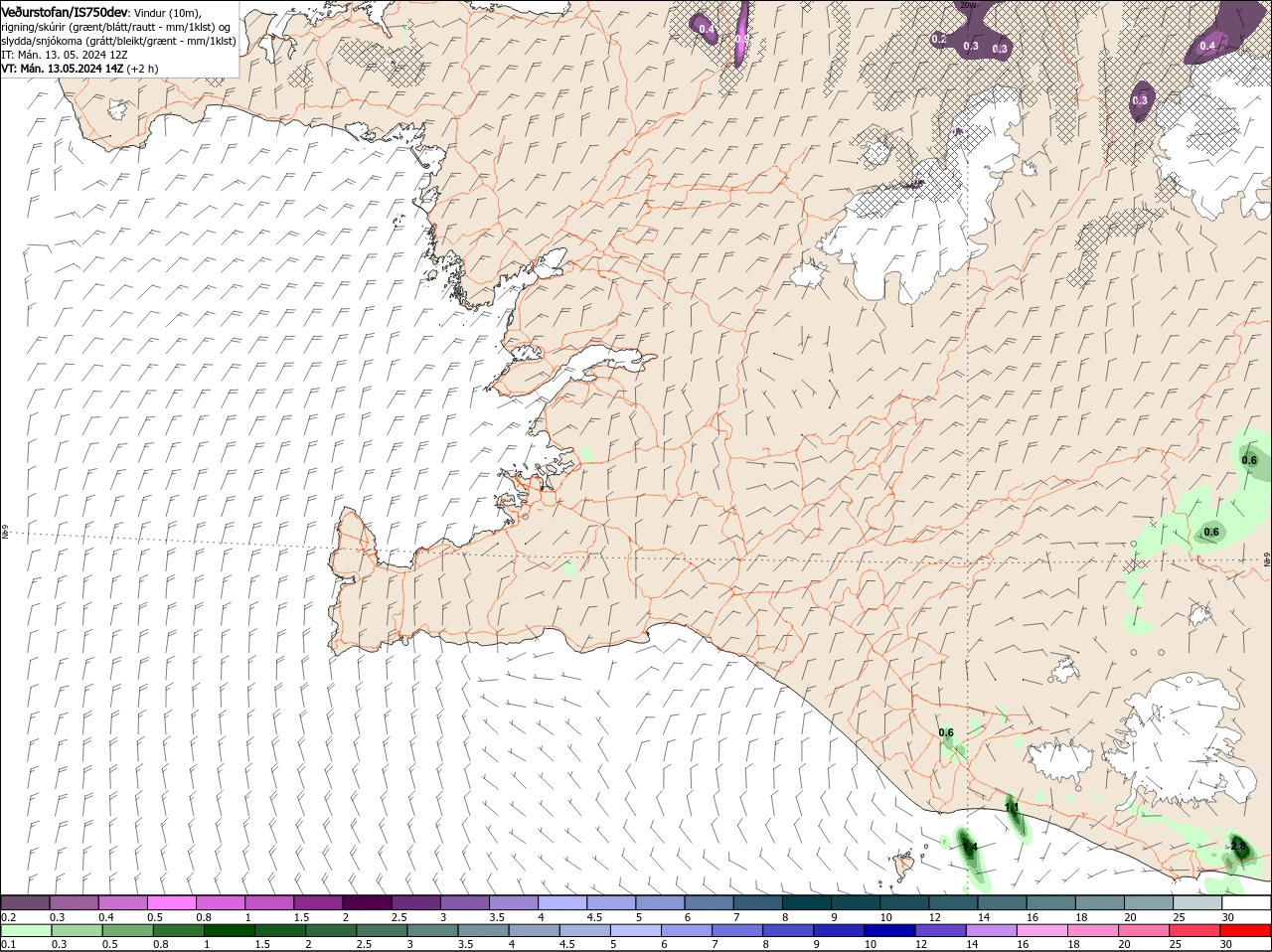The image size is (1272, 952).
Task: Select bright pink swatch between 0.5 and 0.8, upper scale
Action: (x=172, y=903)
